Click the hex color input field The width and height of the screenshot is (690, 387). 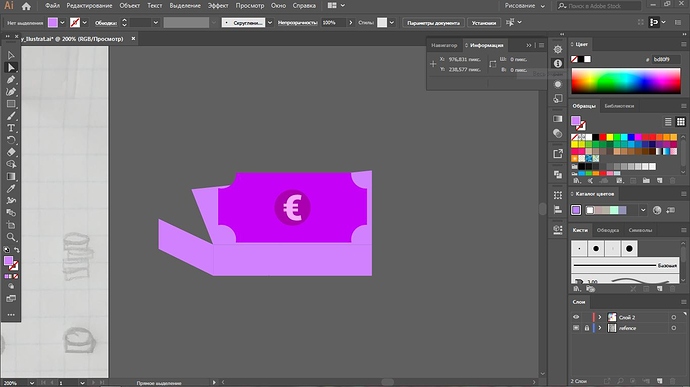(666, 59)
